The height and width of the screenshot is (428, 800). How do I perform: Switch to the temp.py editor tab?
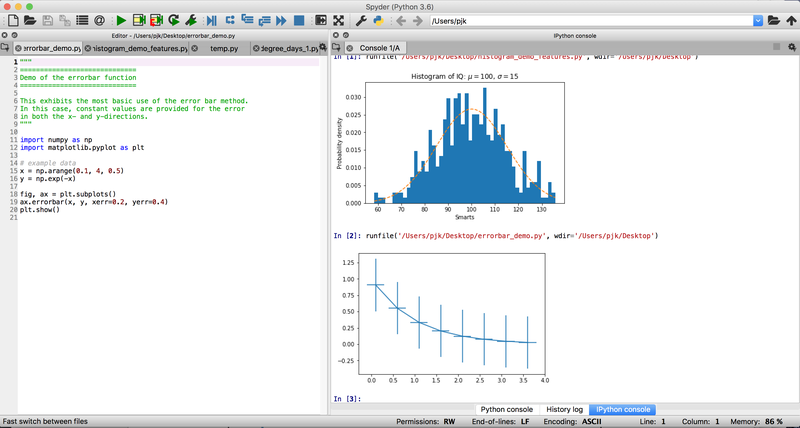224,48
